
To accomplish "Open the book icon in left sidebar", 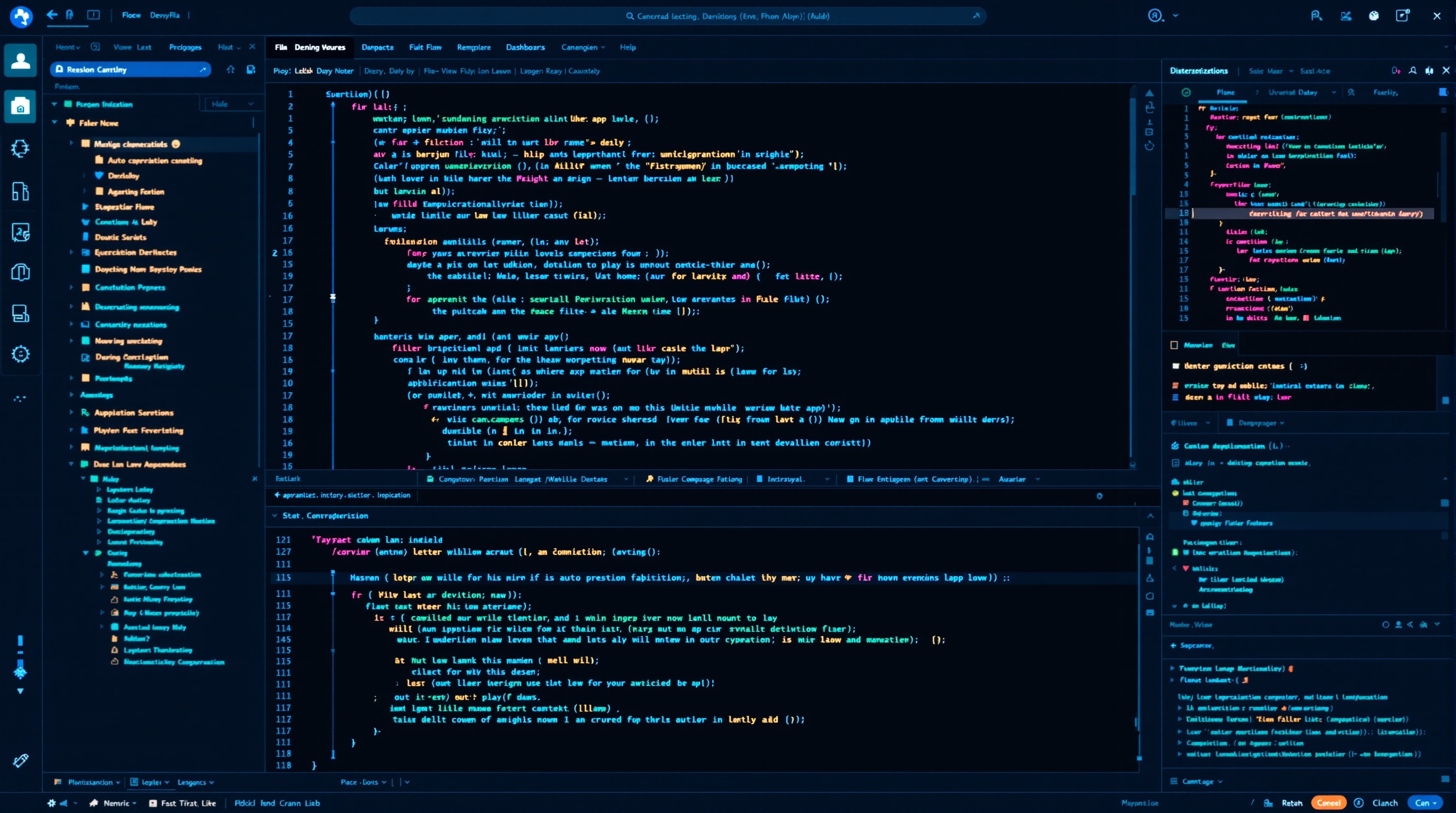I will click(x=20, y=272).
